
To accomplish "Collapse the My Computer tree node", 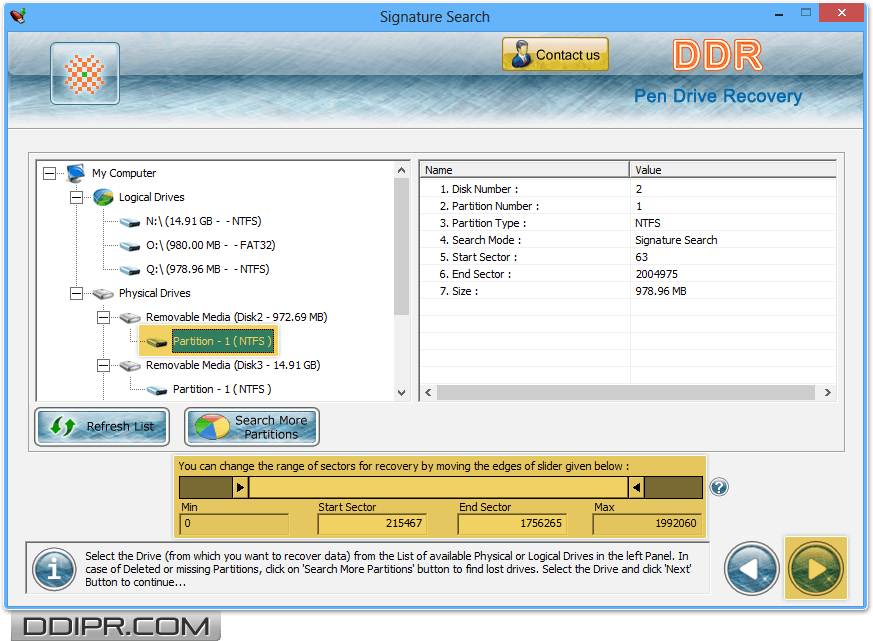I will [49, 173].
